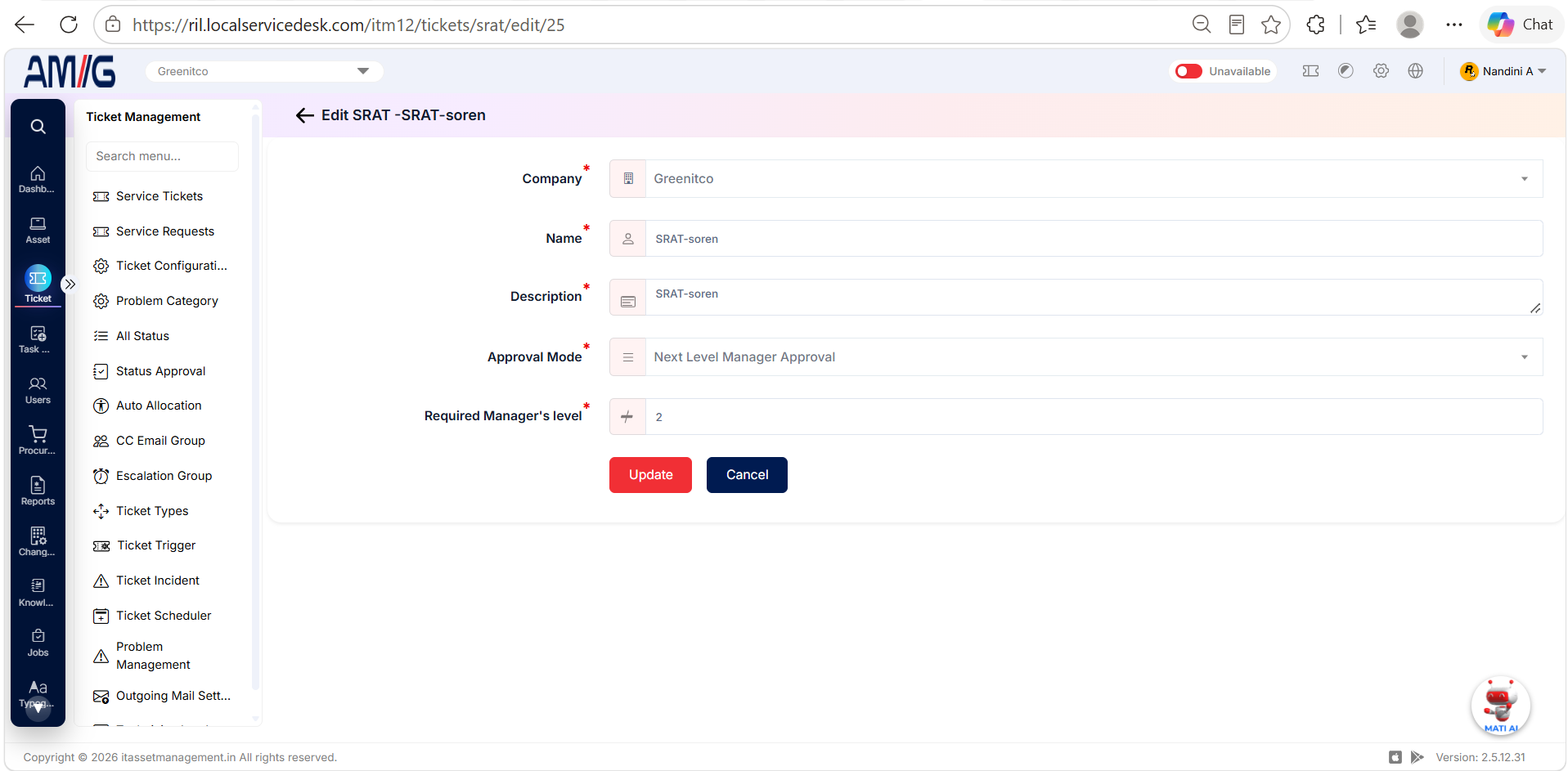
Task: Click the theme icon in top header
Action: tap(1346, 71)
